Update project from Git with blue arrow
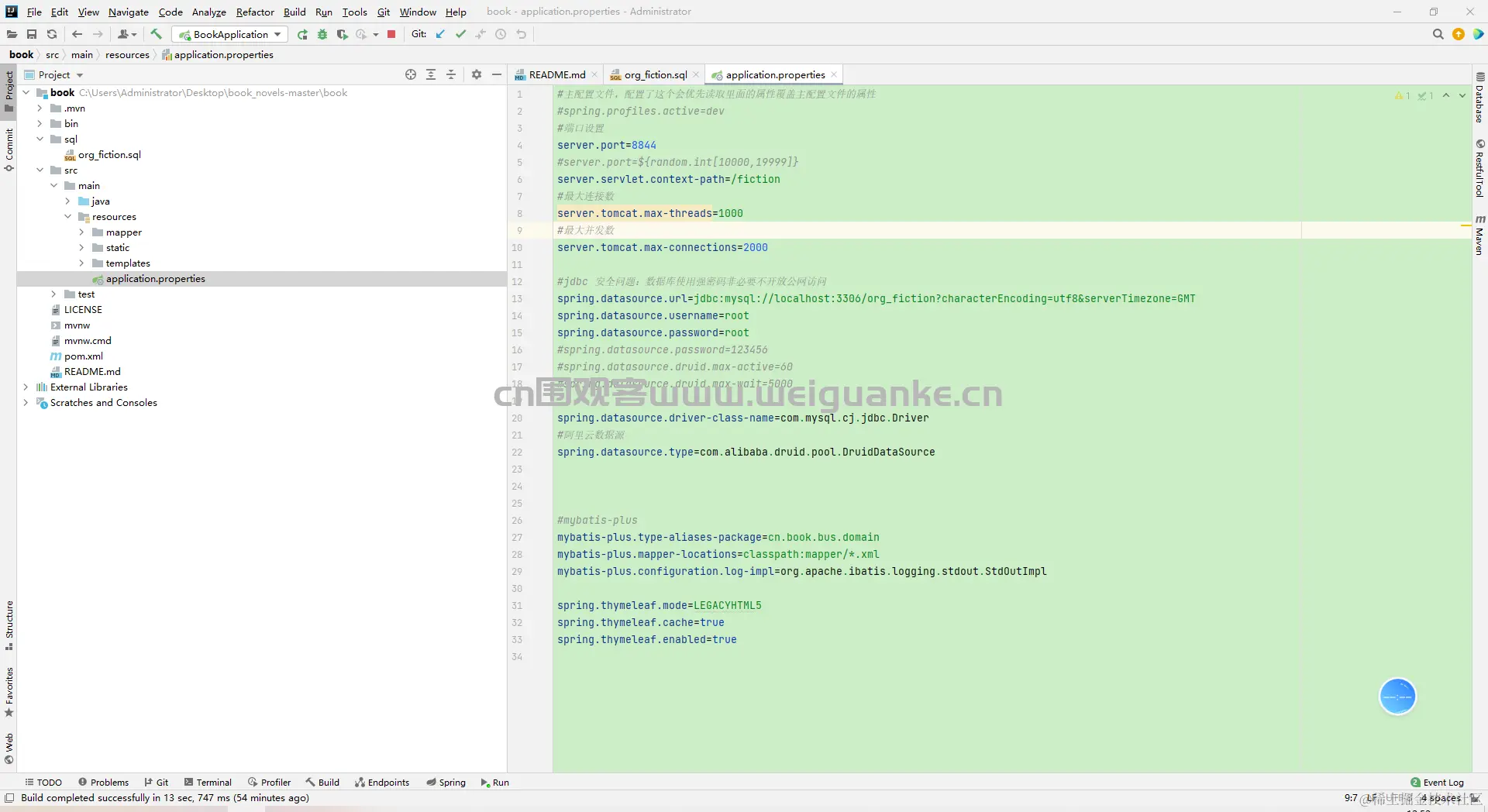Screen dimensions: 1488x812 (x=440, y=34)
